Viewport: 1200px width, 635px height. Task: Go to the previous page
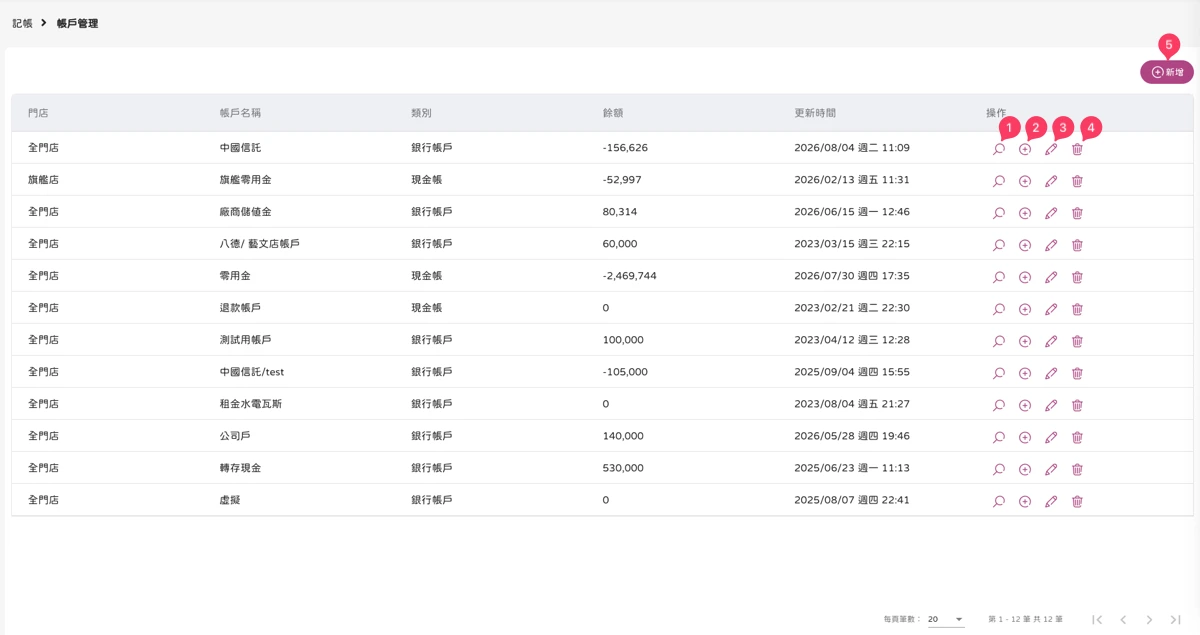[1123, 620]
